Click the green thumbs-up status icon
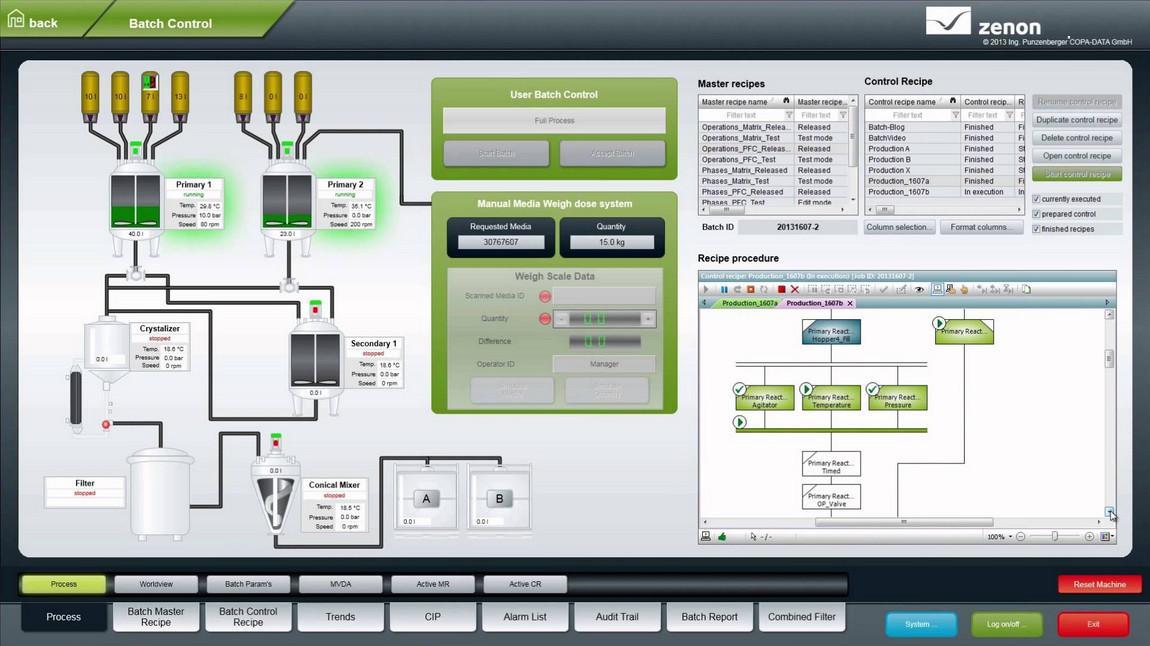 [x=721, y=535]
